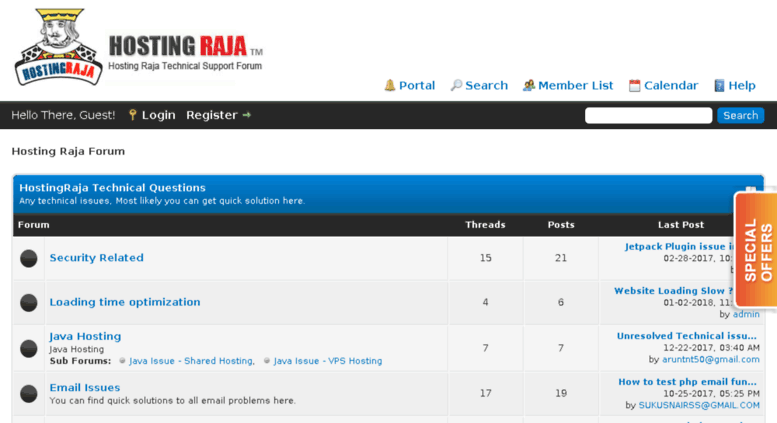The width and height of the screenshot is (777, 423).
Task: Click the Member List people icon
Action: pos(529,86)
